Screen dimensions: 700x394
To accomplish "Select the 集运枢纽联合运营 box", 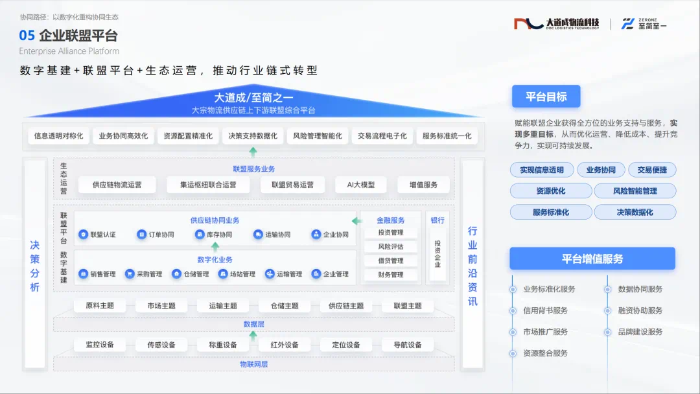I will click(208, 185).
